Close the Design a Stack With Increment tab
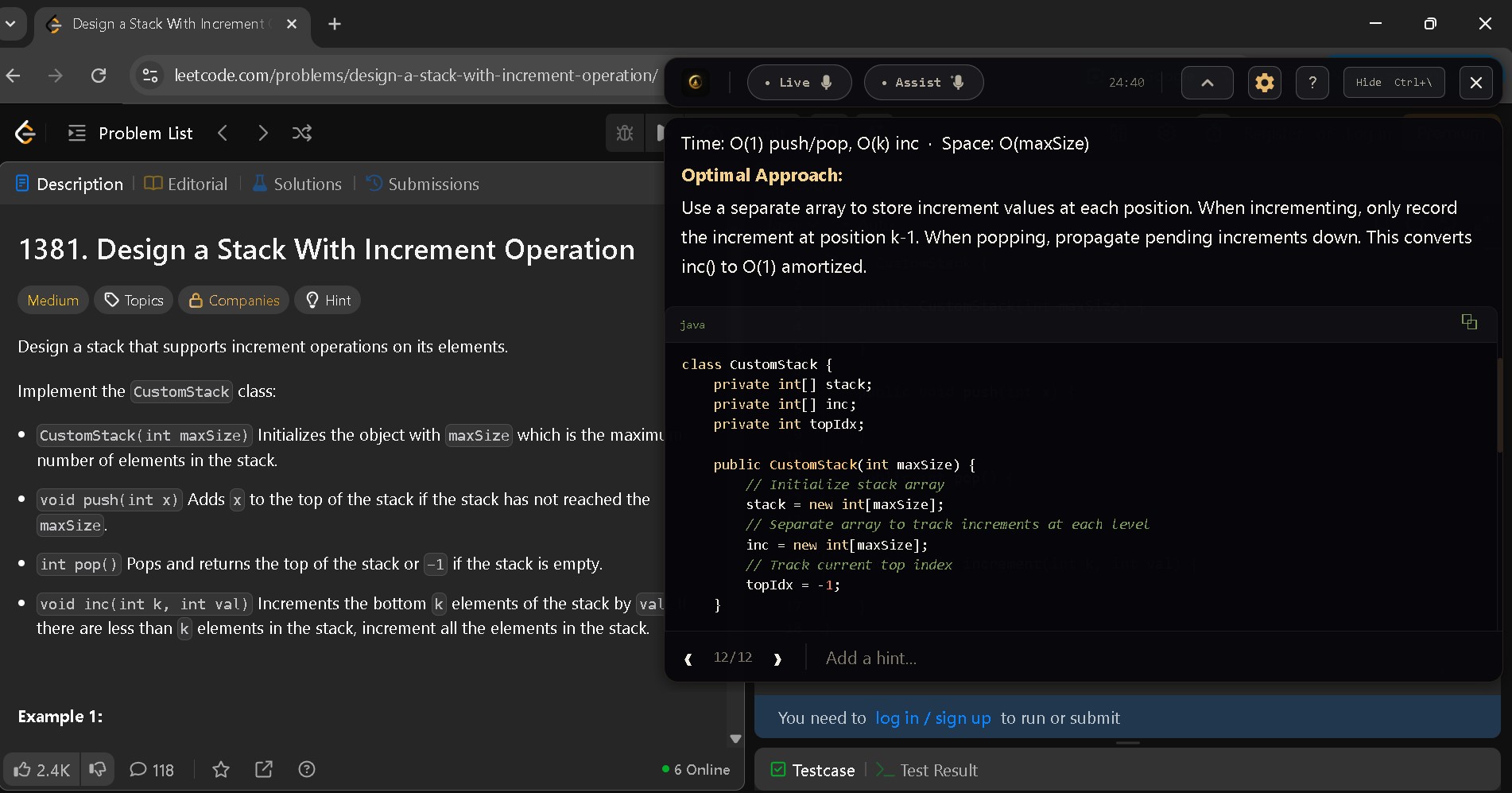Viewport: 1512px width, 793px height. tap(292, 24)
